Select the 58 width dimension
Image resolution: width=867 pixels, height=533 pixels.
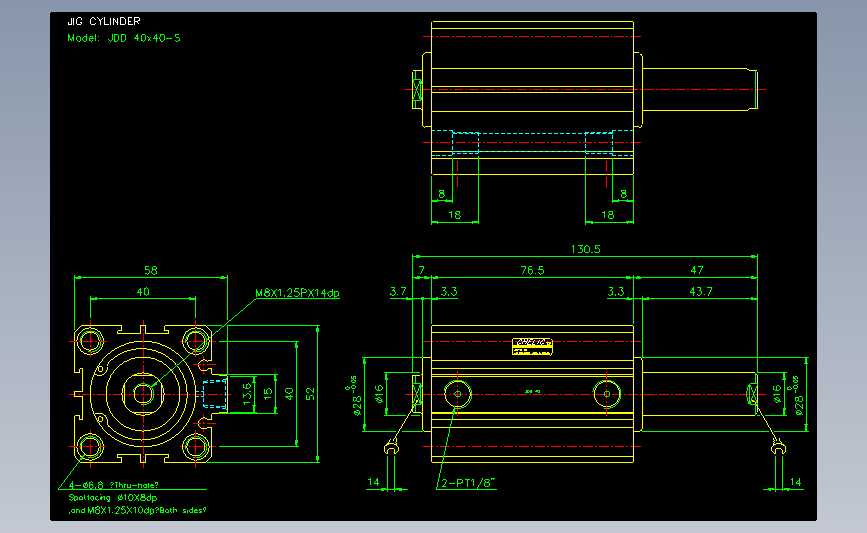click(150, 270)
